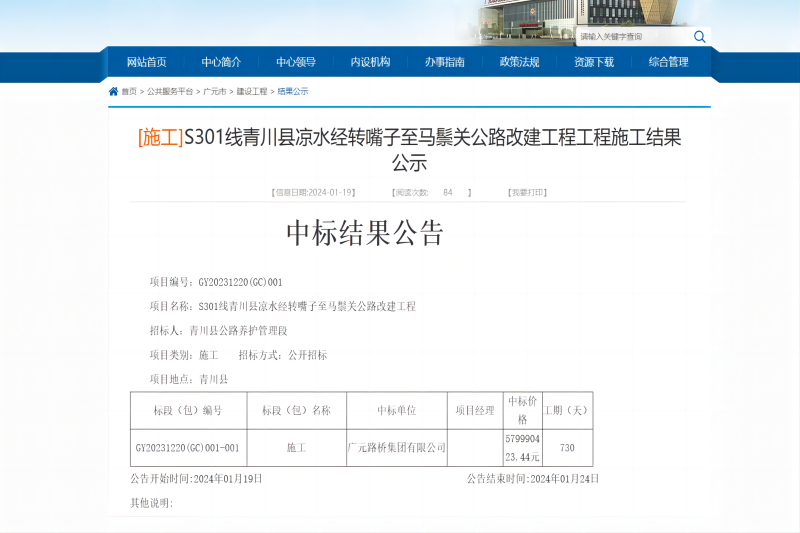Click the home icon in breadcrumb

coord(113,91)
